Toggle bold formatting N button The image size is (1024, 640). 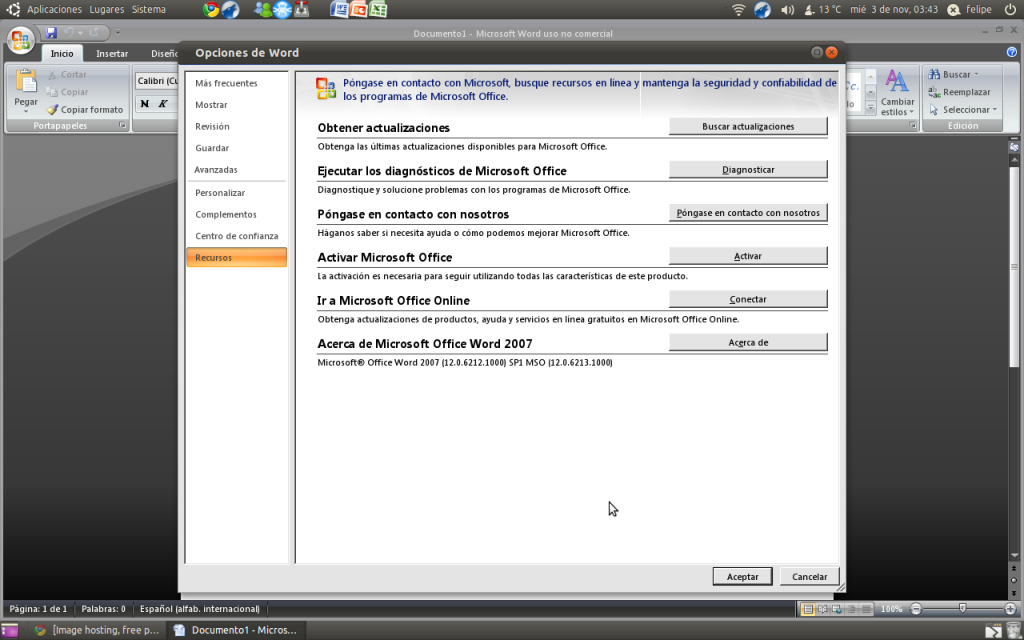(x=145, y=104)
